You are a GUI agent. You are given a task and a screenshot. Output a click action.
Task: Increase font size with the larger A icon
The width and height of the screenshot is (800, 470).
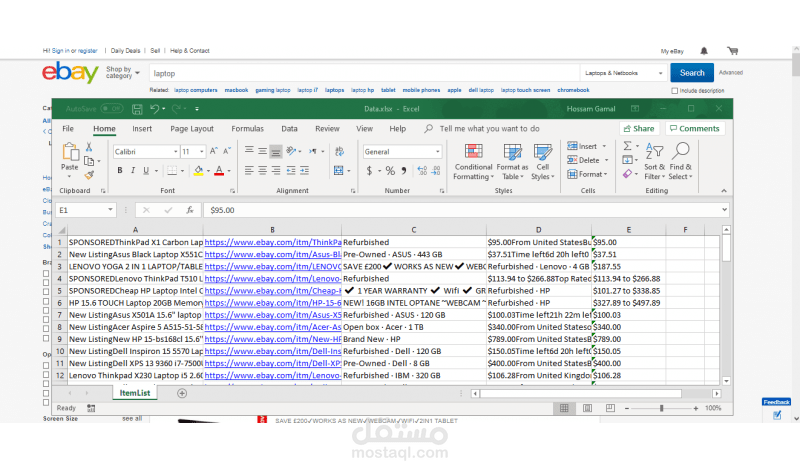tap(214, 151)
